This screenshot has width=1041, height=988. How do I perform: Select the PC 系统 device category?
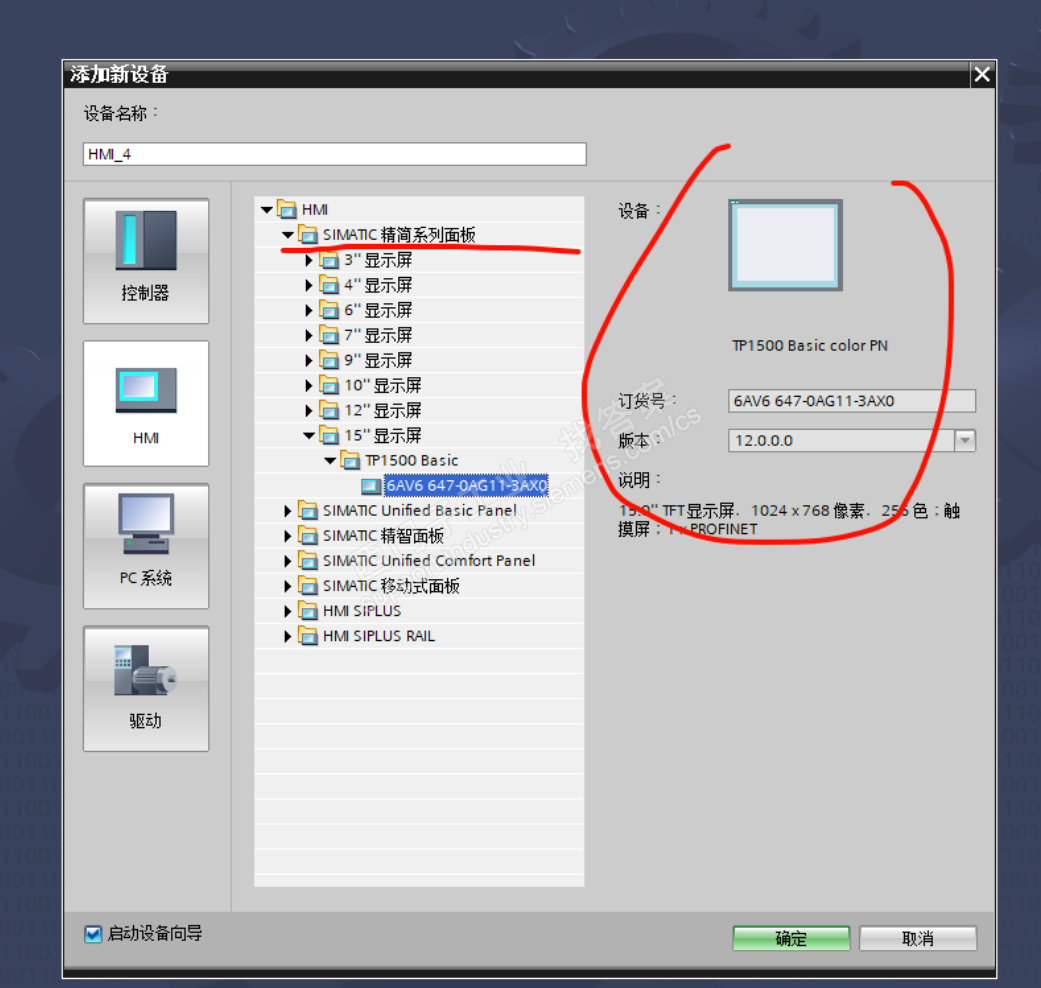click(146, 546)
